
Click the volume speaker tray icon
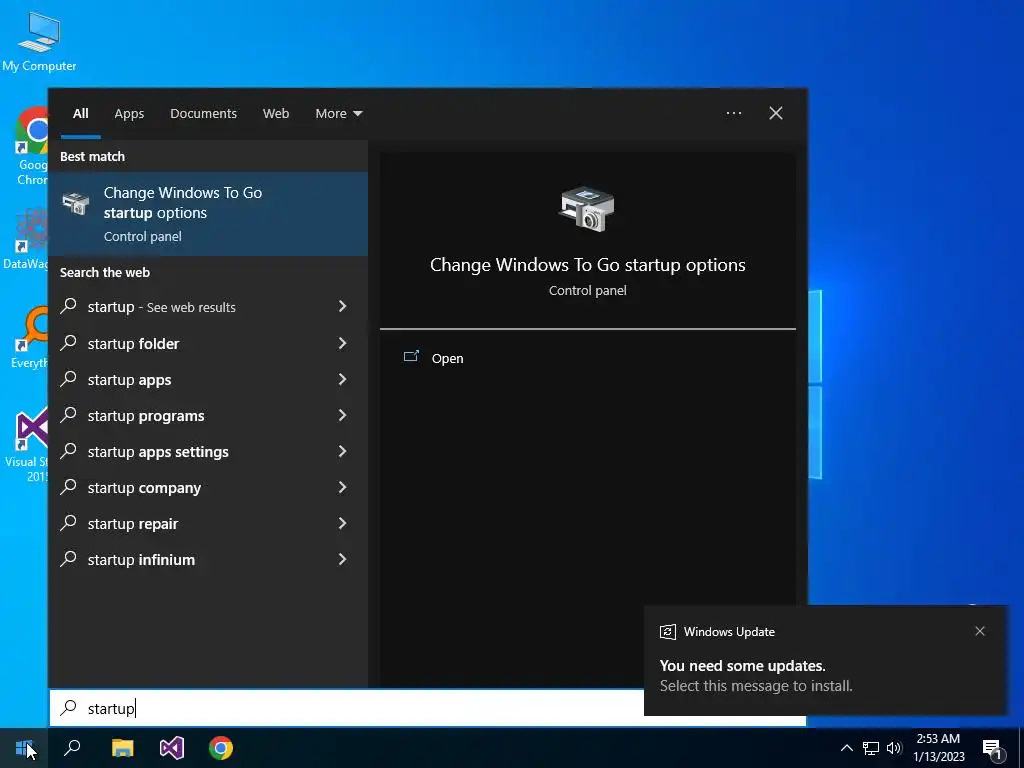point(894,748)
